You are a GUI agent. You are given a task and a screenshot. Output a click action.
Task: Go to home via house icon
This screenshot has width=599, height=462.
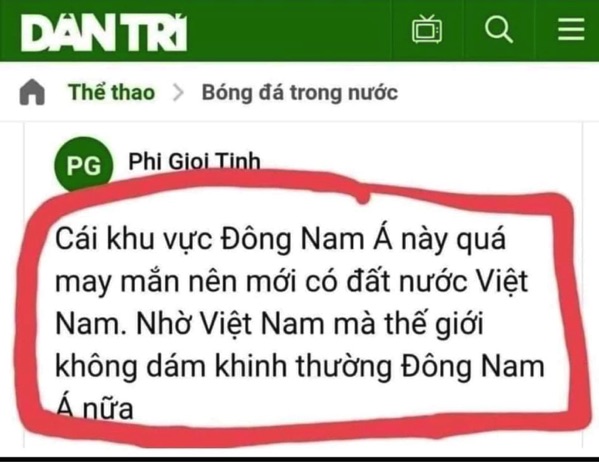pos(32,92)
